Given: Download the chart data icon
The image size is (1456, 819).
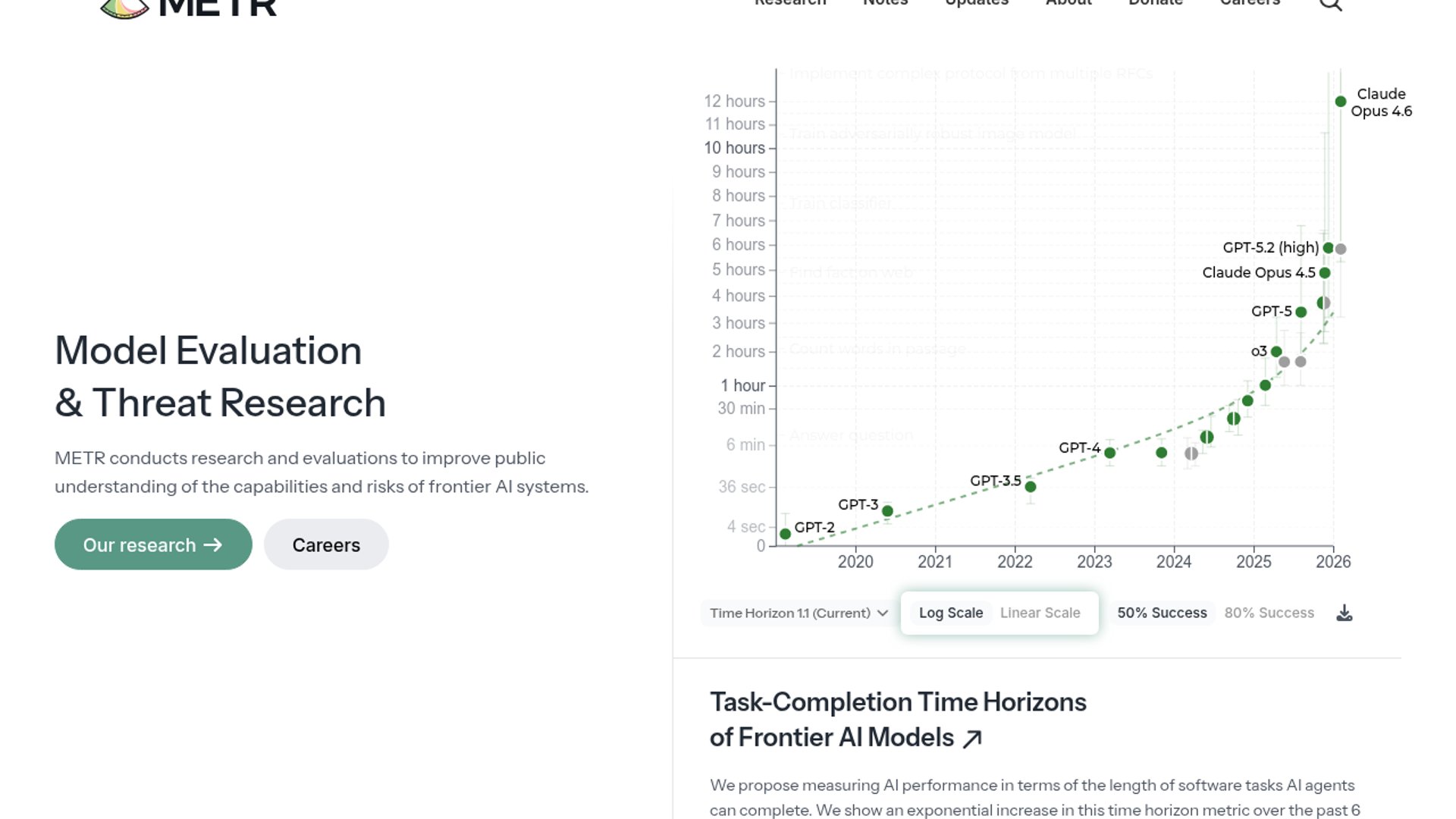Looking at the screenshot, I should (x=1344, y=613).
